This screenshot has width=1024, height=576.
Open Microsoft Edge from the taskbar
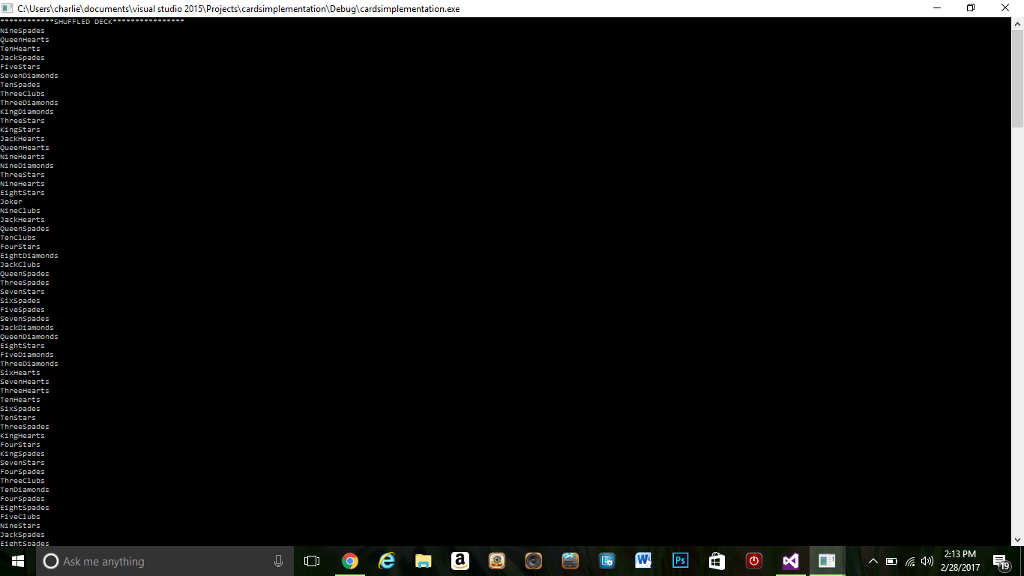386,561
